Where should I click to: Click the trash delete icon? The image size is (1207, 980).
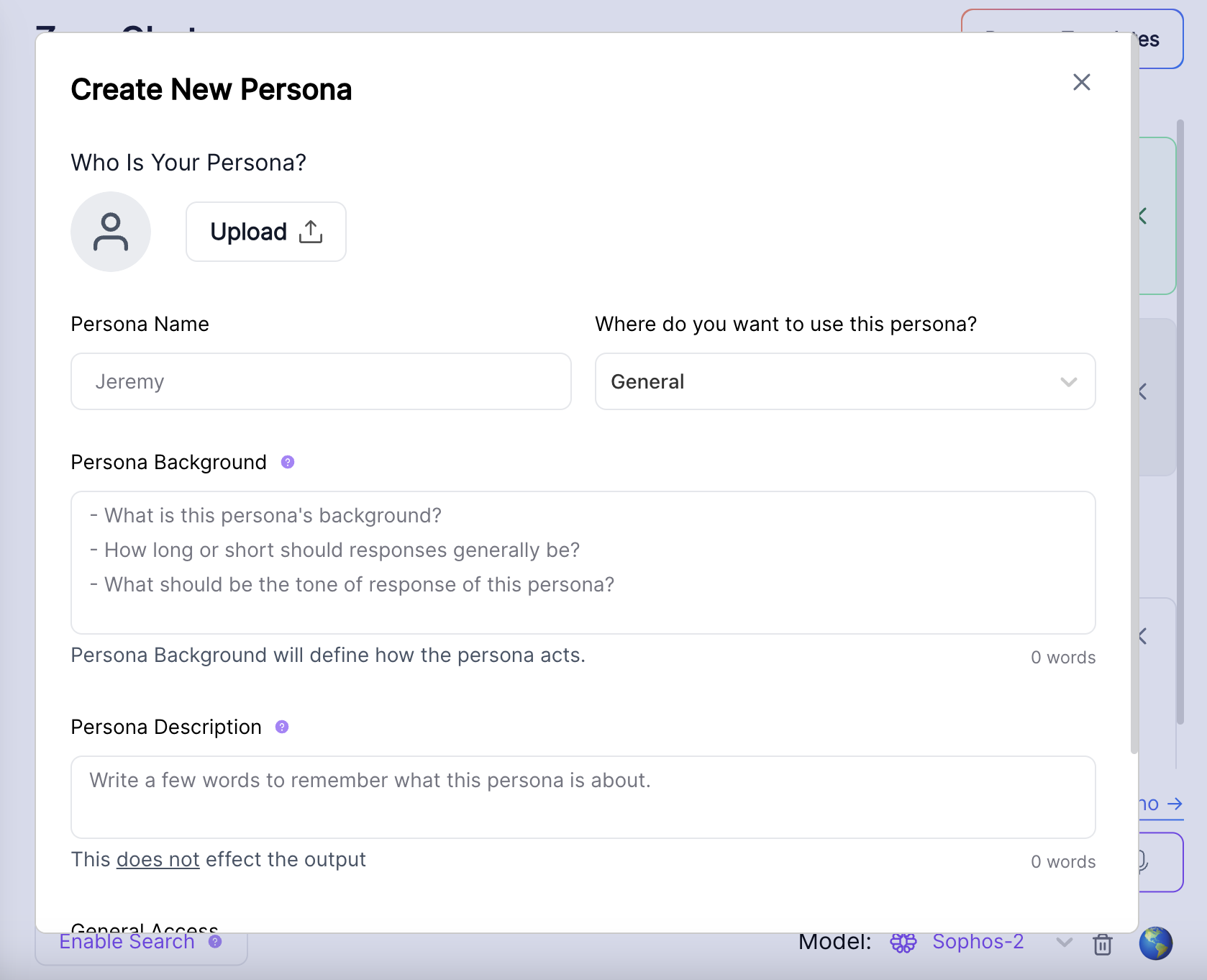[1103, 944]
